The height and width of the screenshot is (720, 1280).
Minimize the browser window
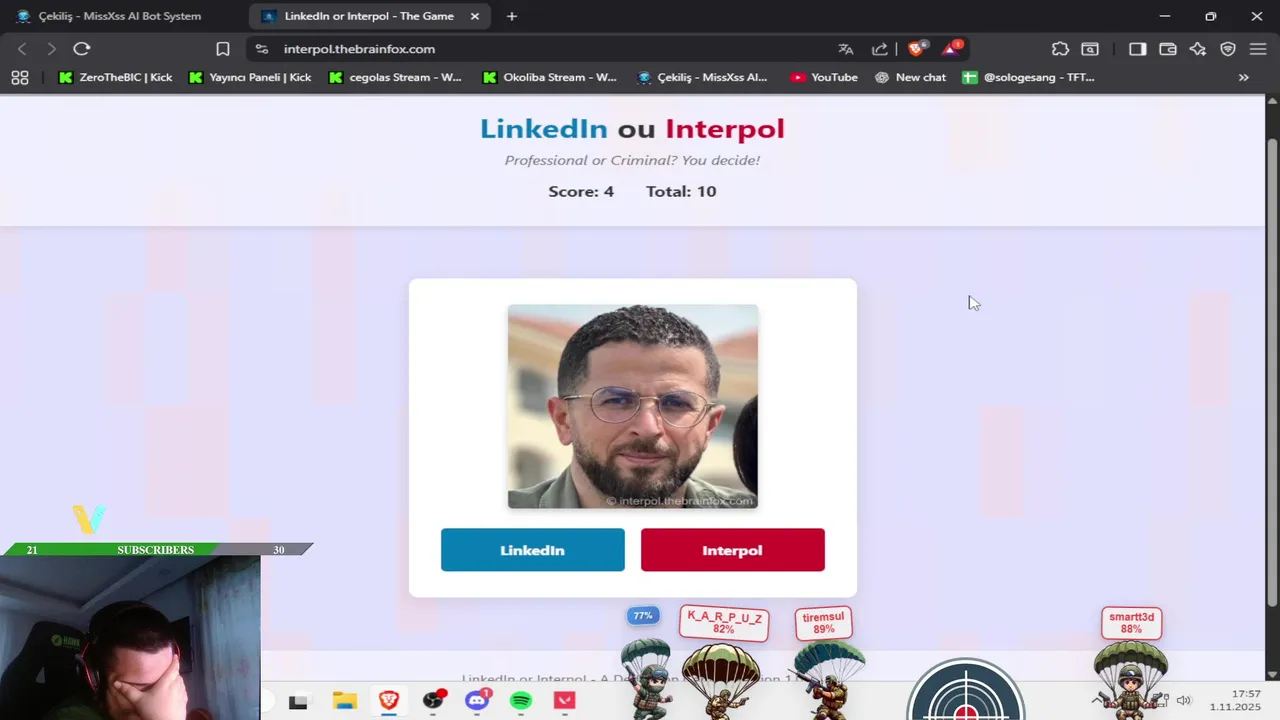[1164, 16]
